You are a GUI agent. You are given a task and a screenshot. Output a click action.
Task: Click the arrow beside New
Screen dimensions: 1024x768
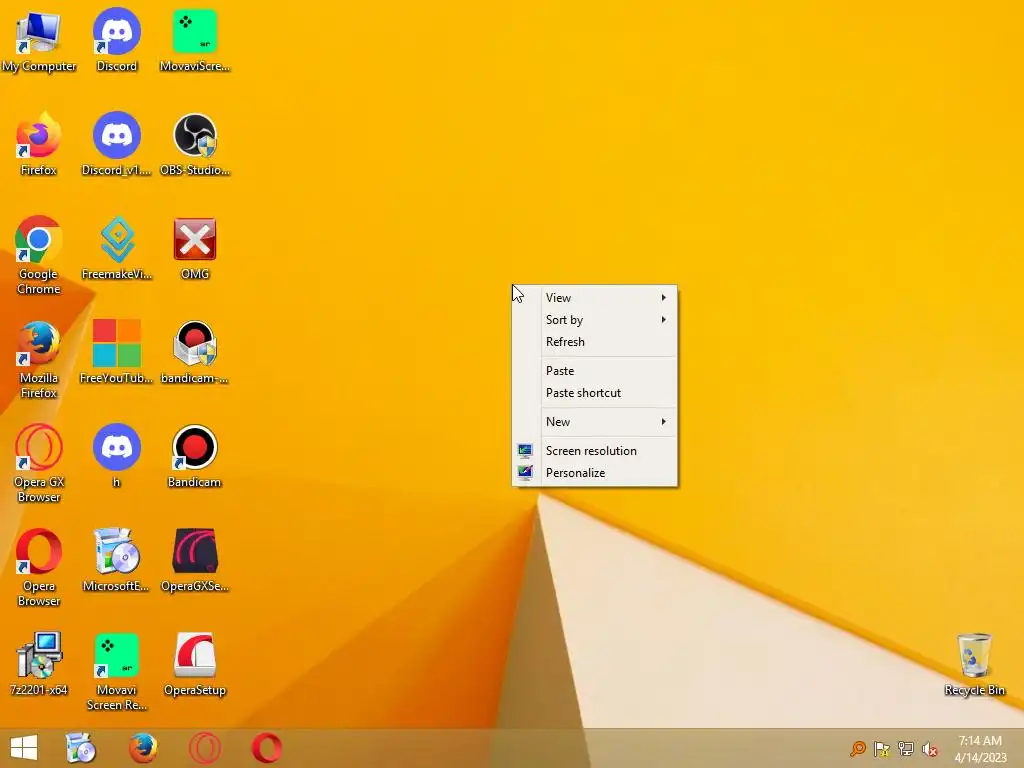664,422
